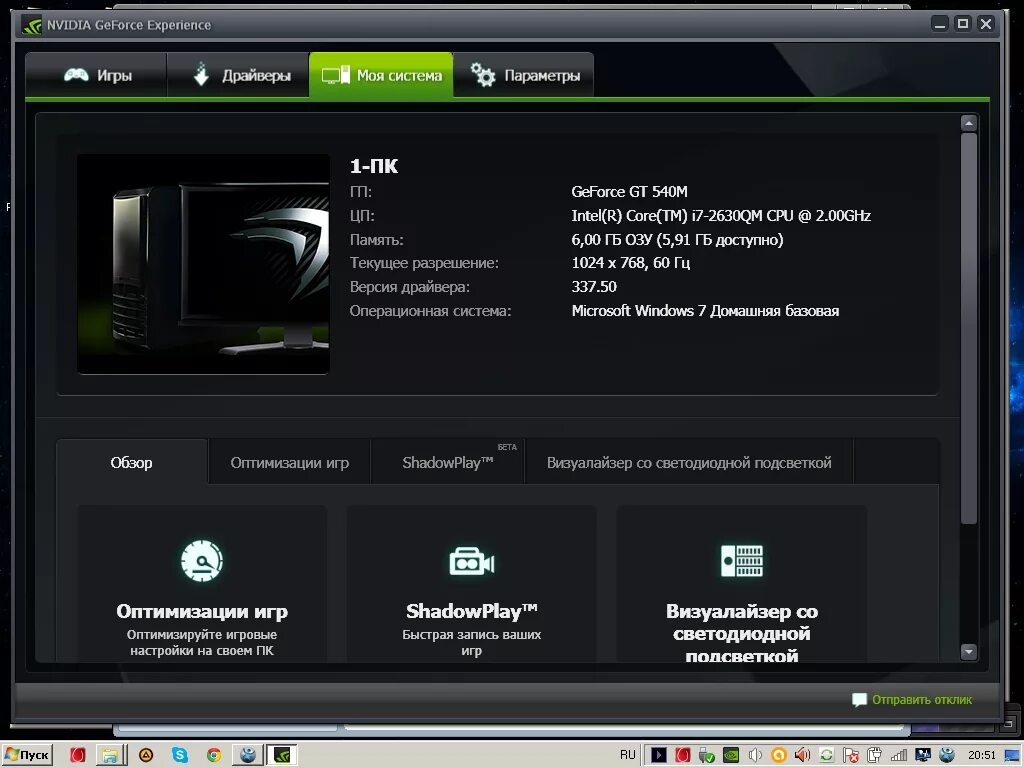Click the Intel Core i7-2630QM CPU value
This screenshot has height=768, width=1024.
coord(721,216)
